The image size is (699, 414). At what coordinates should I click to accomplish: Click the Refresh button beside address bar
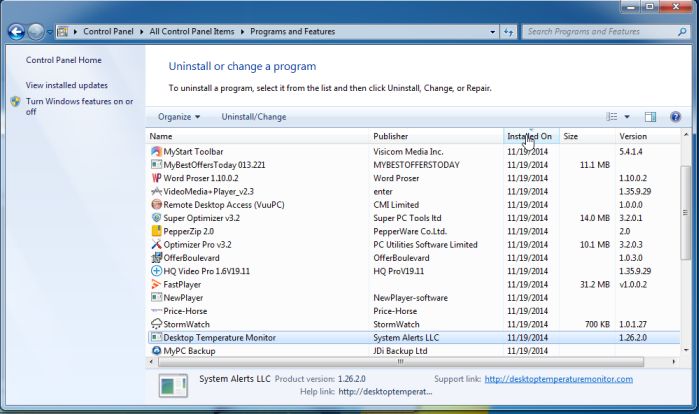tap(508, 32)
